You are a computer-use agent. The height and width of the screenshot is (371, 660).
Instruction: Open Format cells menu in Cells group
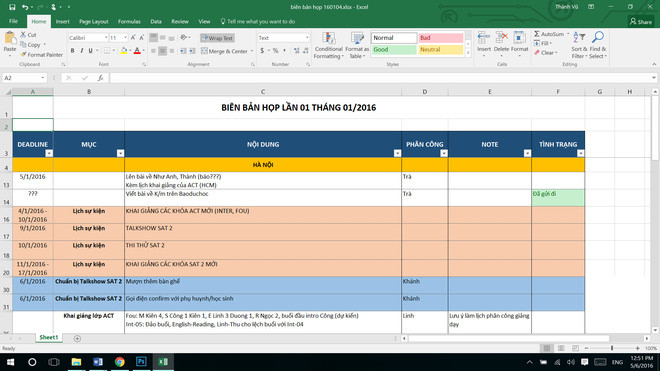[x=519, y=44]
